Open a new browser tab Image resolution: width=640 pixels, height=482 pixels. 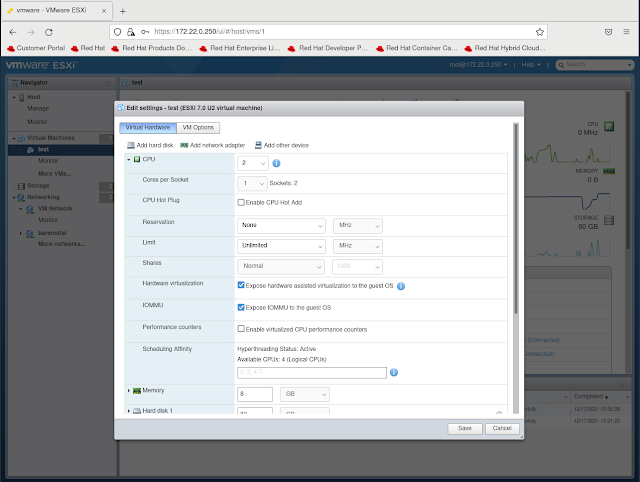coord(122,11)
